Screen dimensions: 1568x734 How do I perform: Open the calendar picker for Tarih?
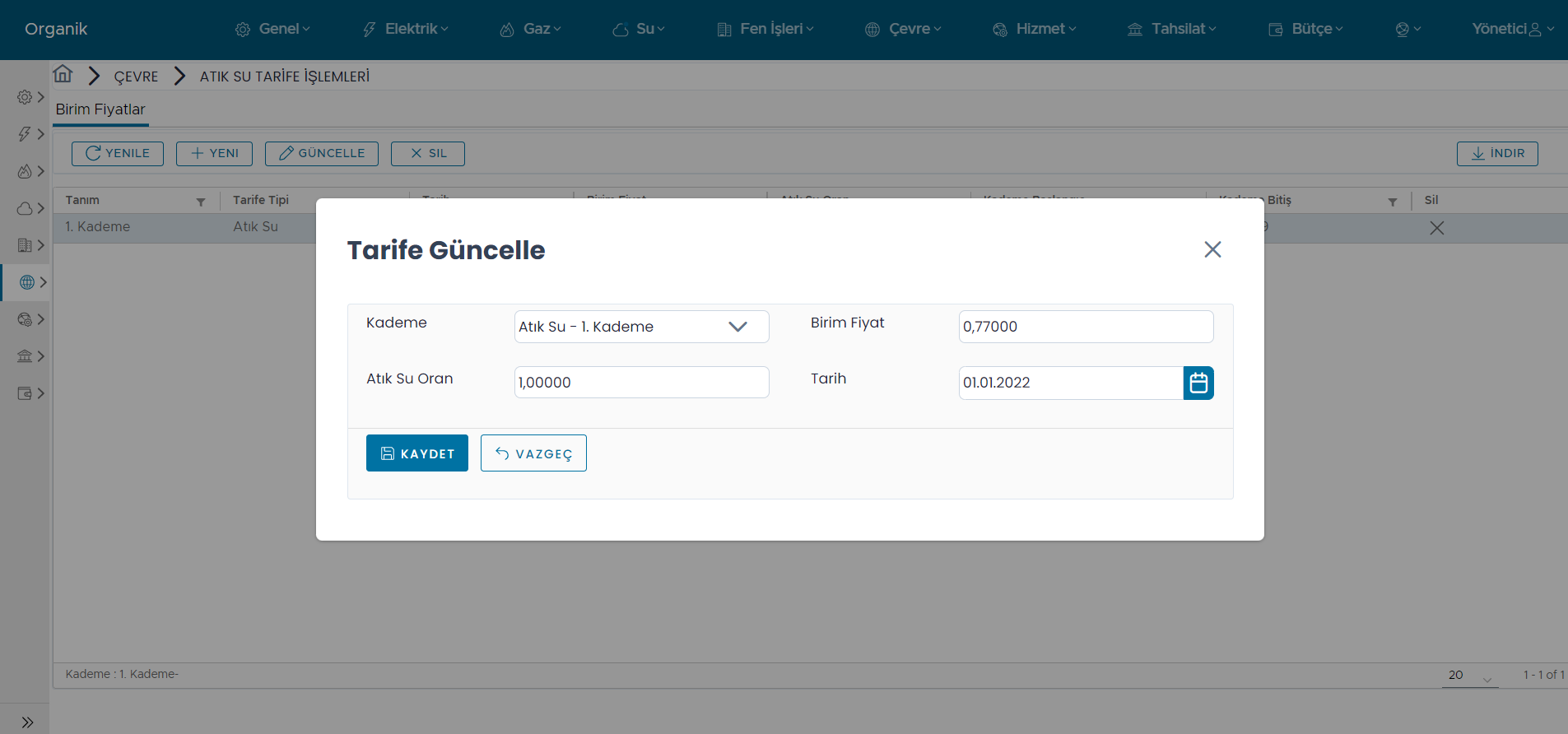1198,383
